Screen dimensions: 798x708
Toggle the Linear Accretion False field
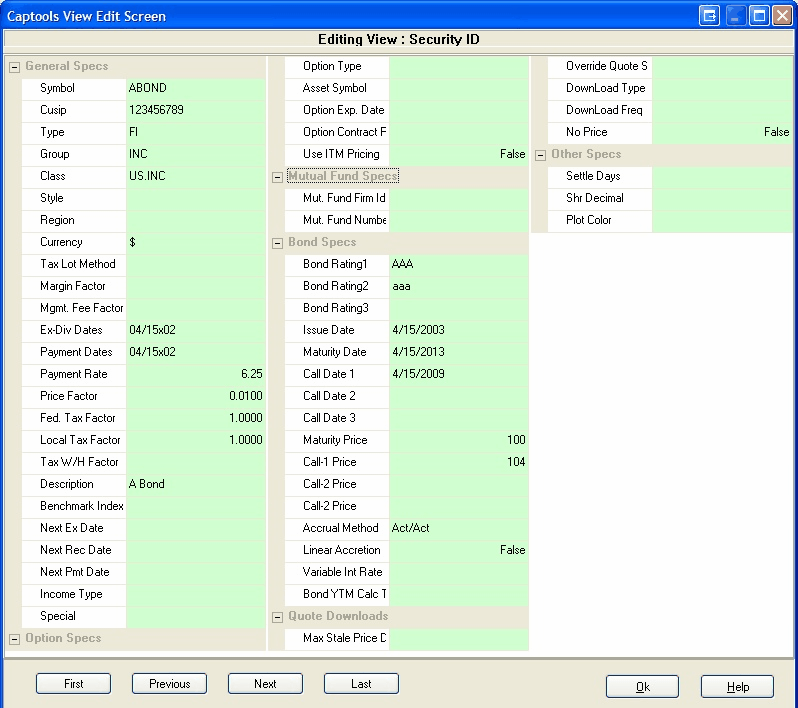(x=458, y=550)
